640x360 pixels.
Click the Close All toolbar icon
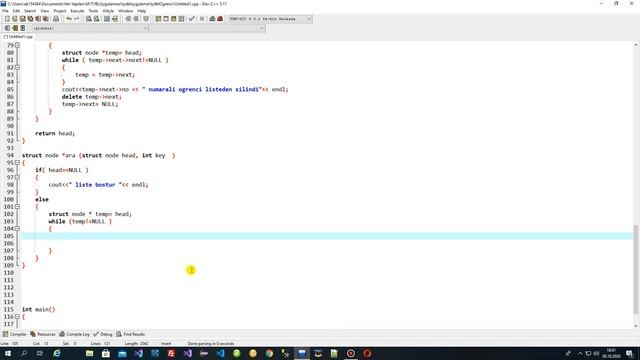click(46, 19)
